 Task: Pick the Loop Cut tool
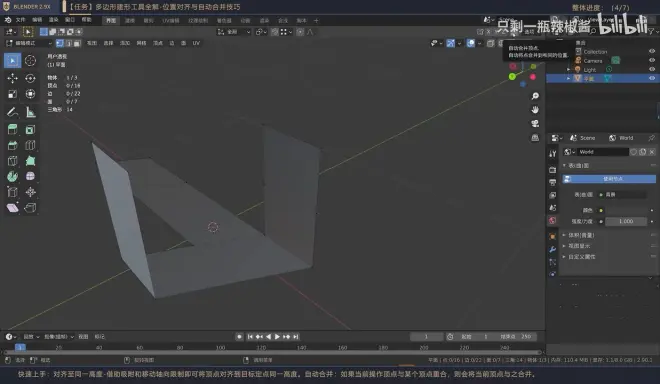30,145
